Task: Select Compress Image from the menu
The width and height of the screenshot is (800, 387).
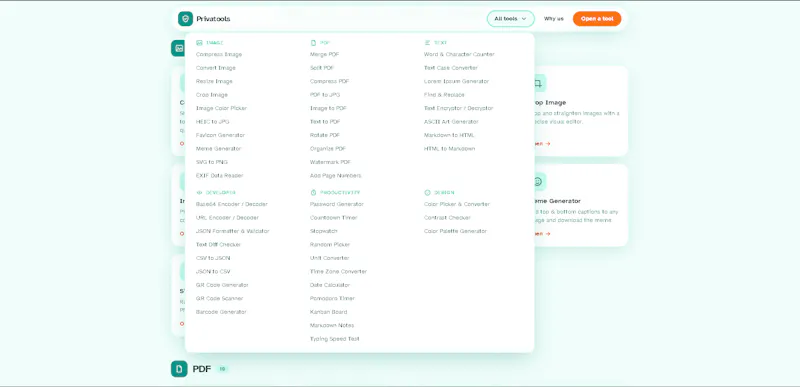Action: pos(219,55)
